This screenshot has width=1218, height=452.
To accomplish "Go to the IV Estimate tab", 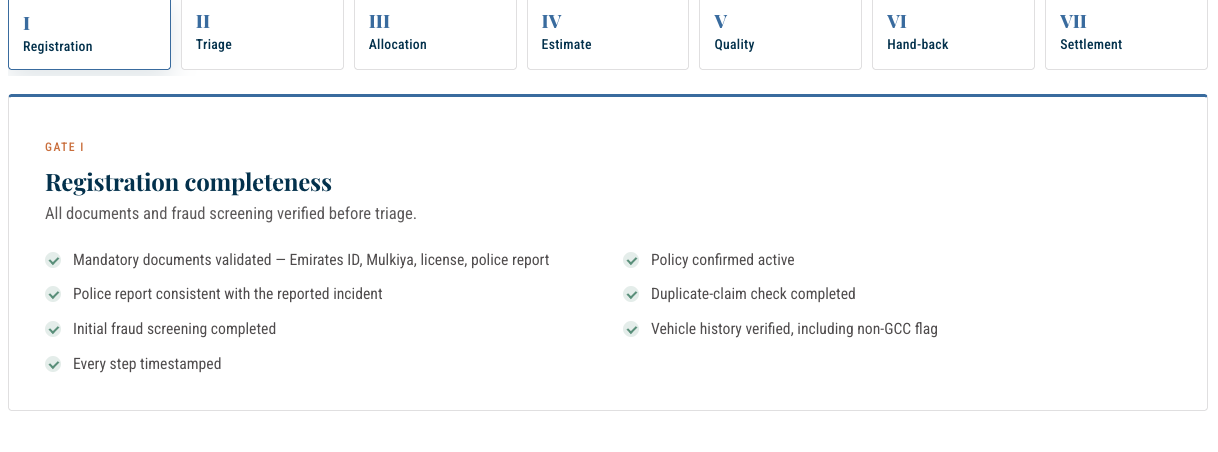I will [x=608, y=34].
